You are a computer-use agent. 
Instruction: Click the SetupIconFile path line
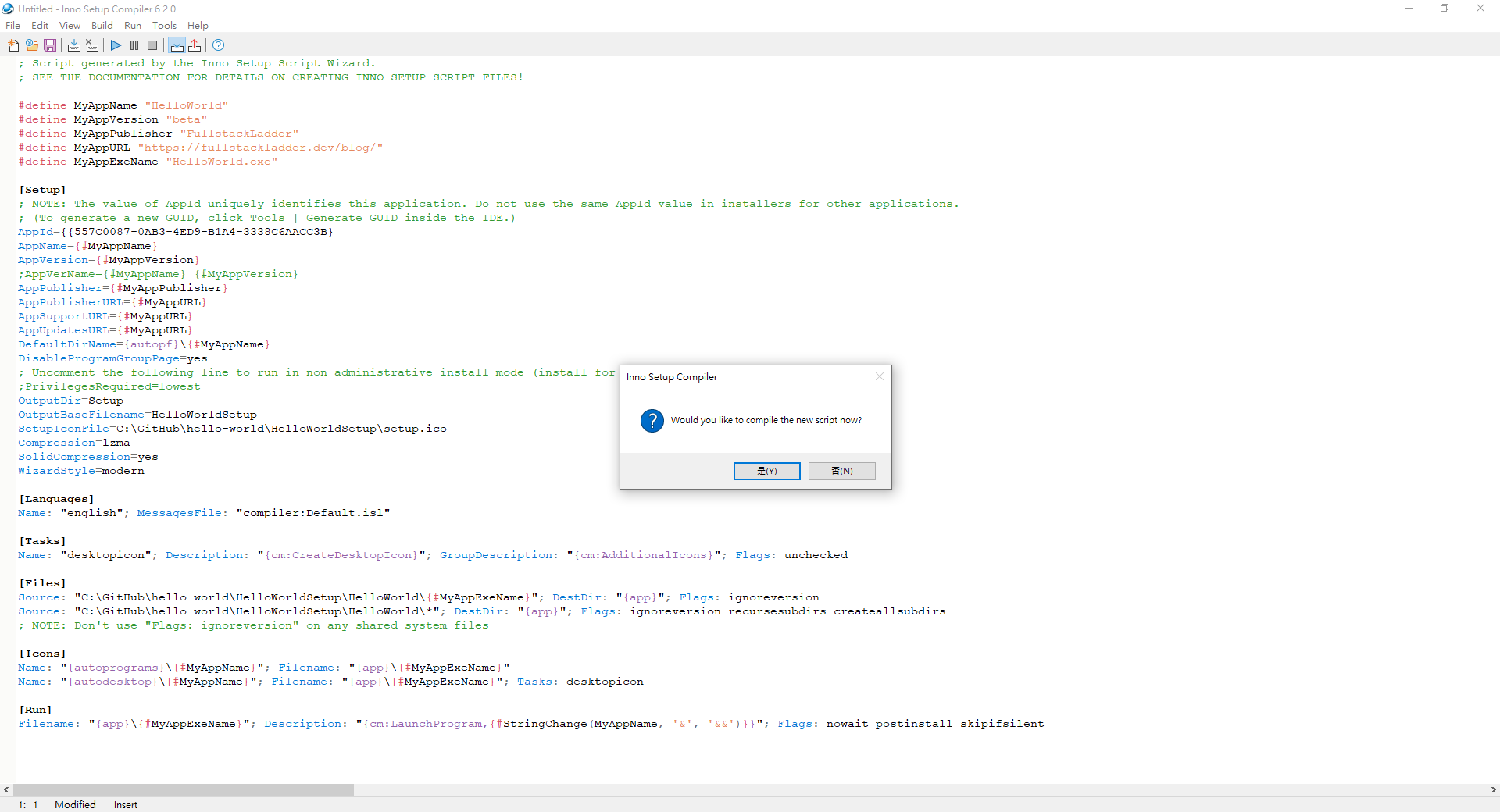(232, 429)
